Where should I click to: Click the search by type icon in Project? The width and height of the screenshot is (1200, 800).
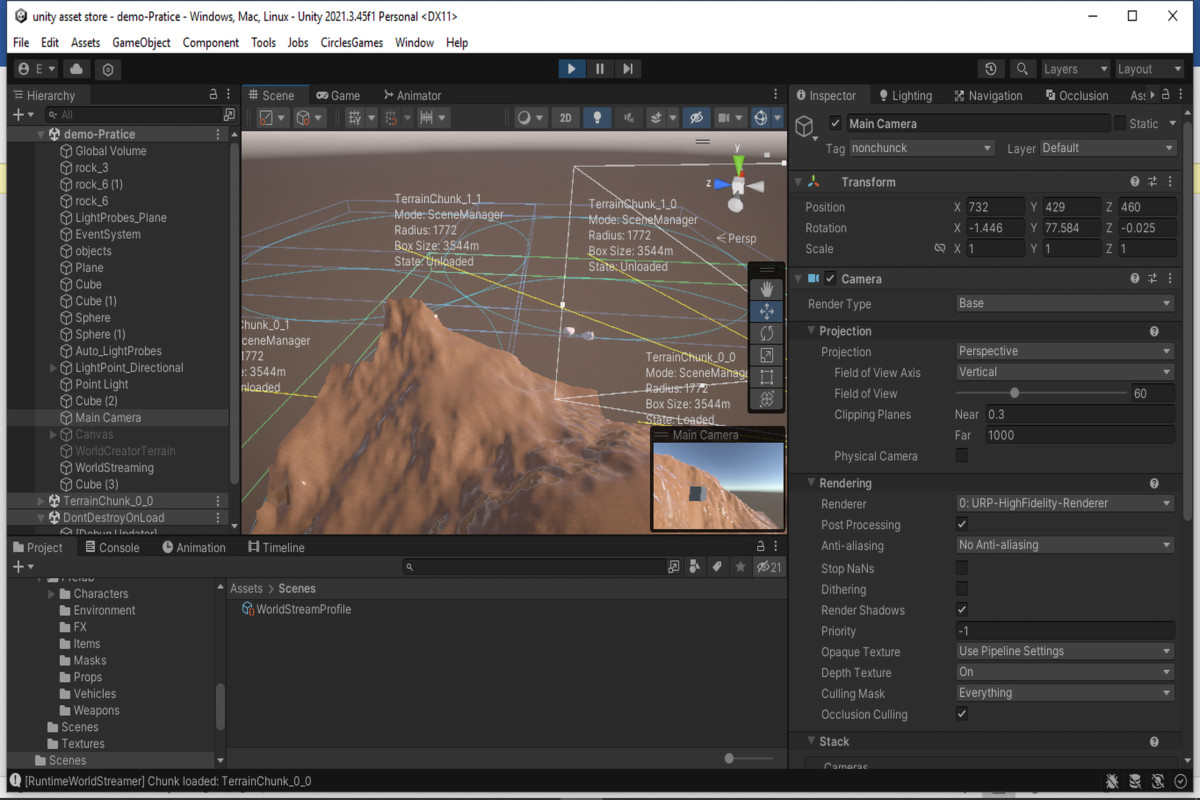point(694,567)
